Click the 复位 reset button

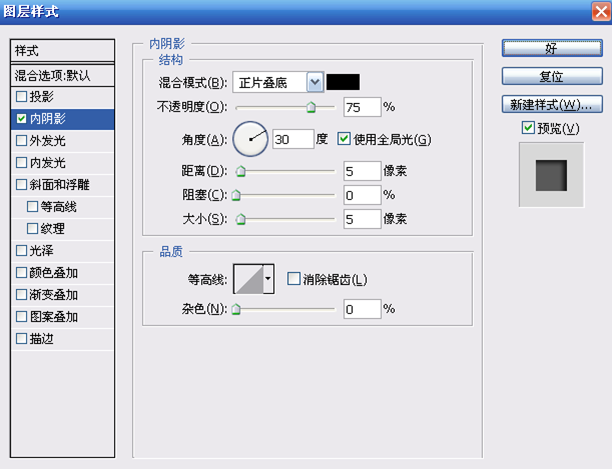[x=550, y=76]
